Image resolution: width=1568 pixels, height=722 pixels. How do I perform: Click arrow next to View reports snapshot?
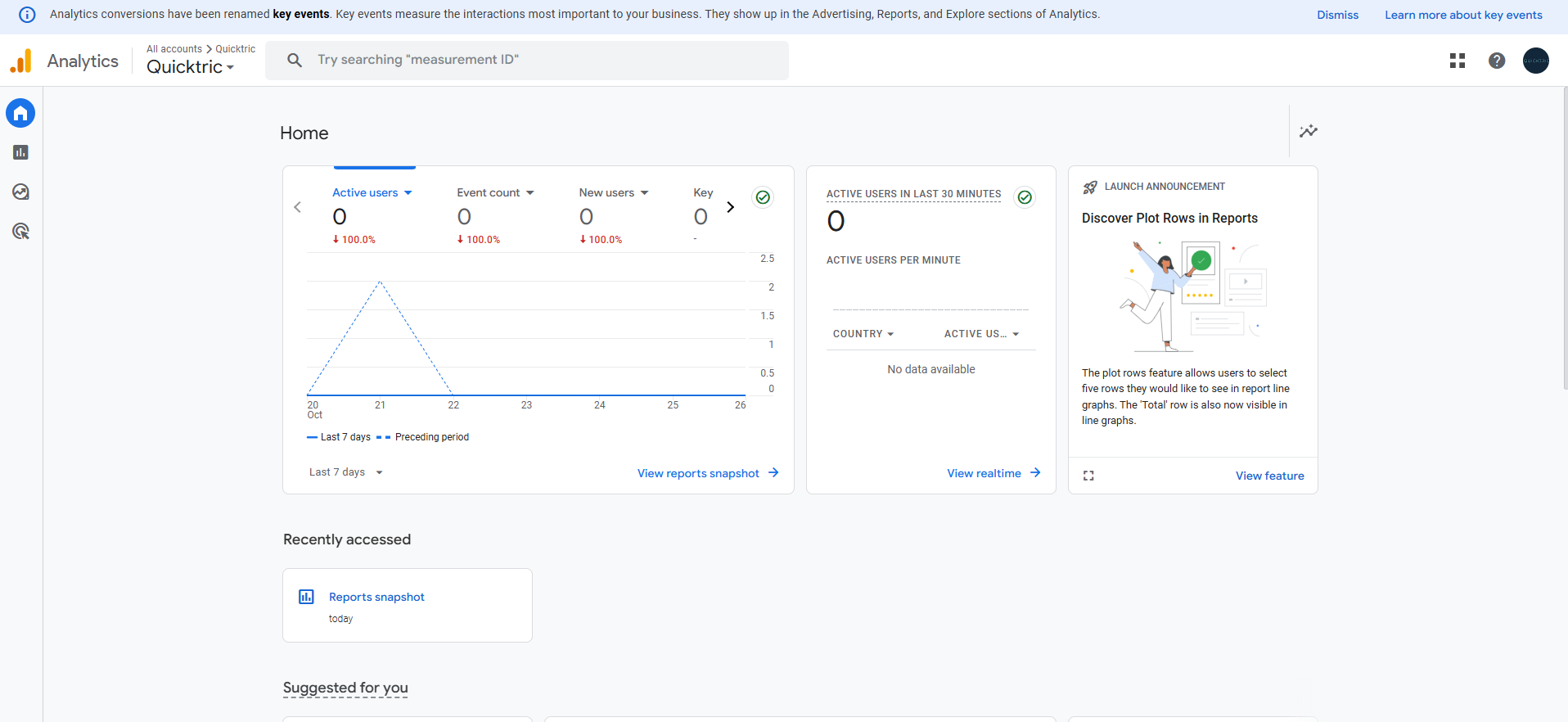pyautogui.click(x=773, y=472)
